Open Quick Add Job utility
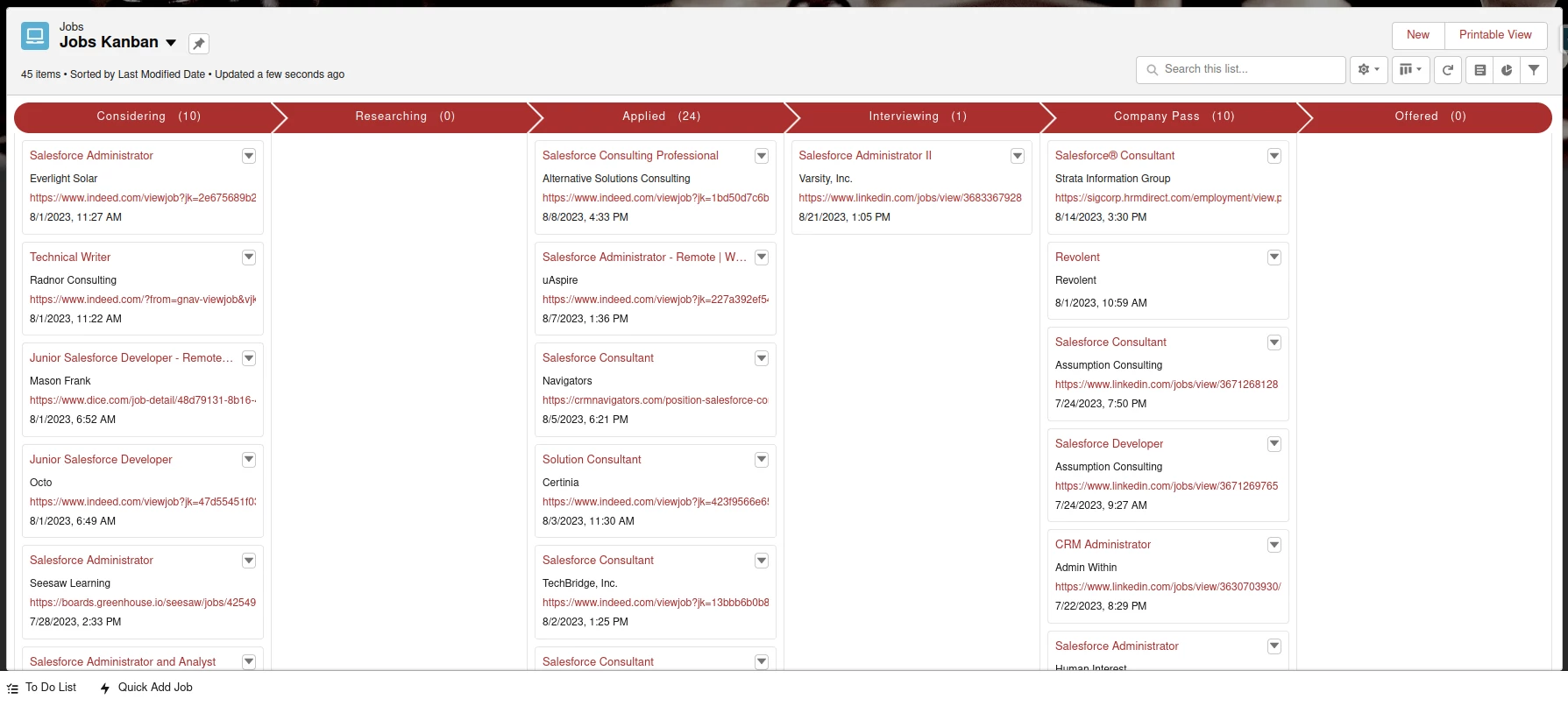Image resolution: width=1568 pixels, height=706 pixels. coord(145,688)
